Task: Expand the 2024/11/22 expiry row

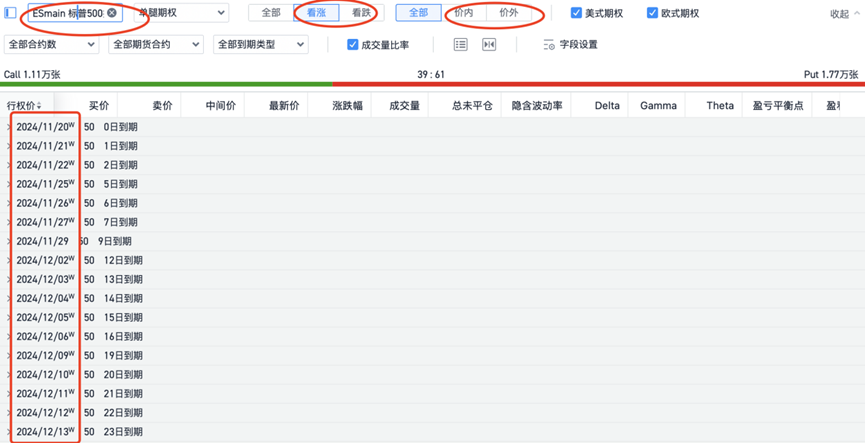Action: pyautogui.click(x=8, y=165)
